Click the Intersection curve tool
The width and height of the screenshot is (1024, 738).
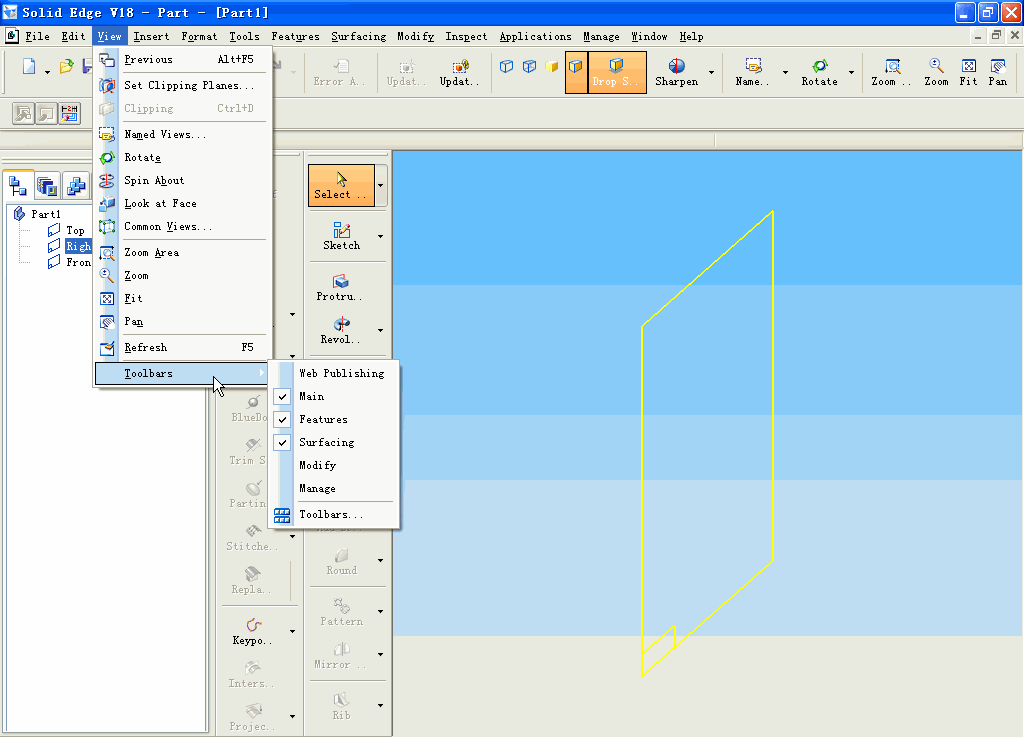(x=252, y=675)
